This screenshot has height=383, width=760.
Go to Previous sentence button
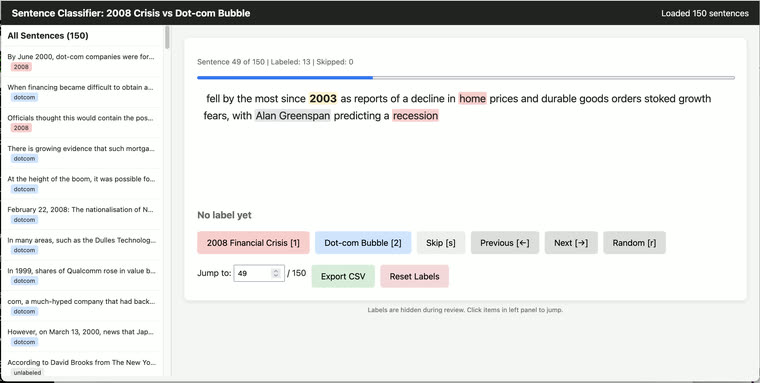505,242
